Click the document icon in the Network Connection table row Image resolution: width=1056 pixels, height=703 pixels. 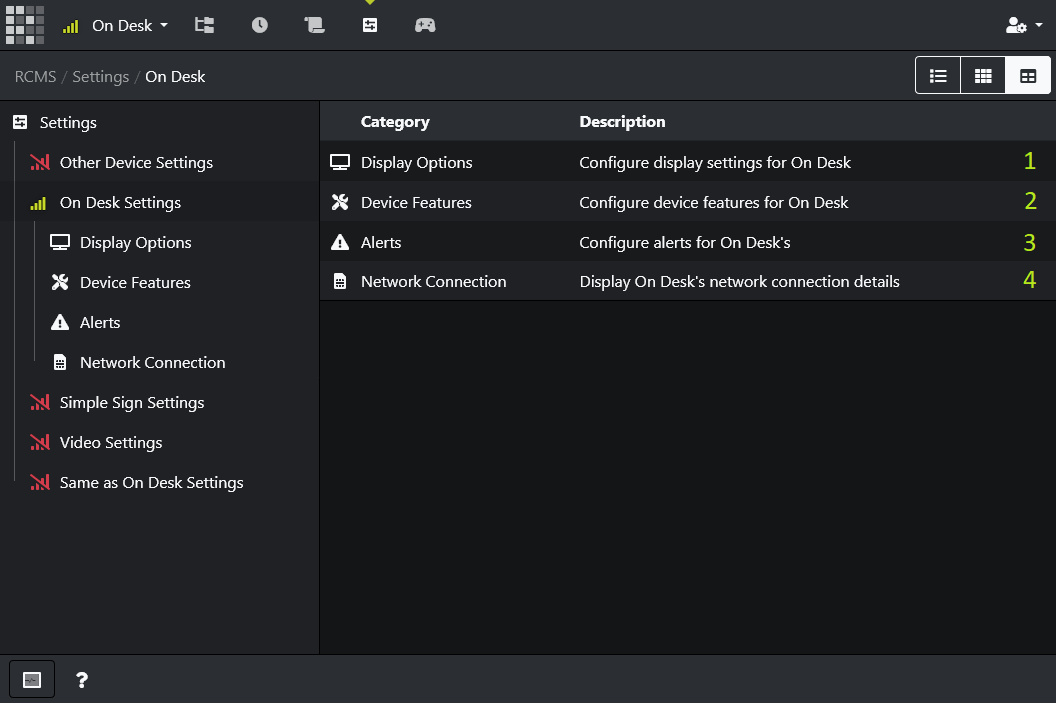[x=340, y=281]
